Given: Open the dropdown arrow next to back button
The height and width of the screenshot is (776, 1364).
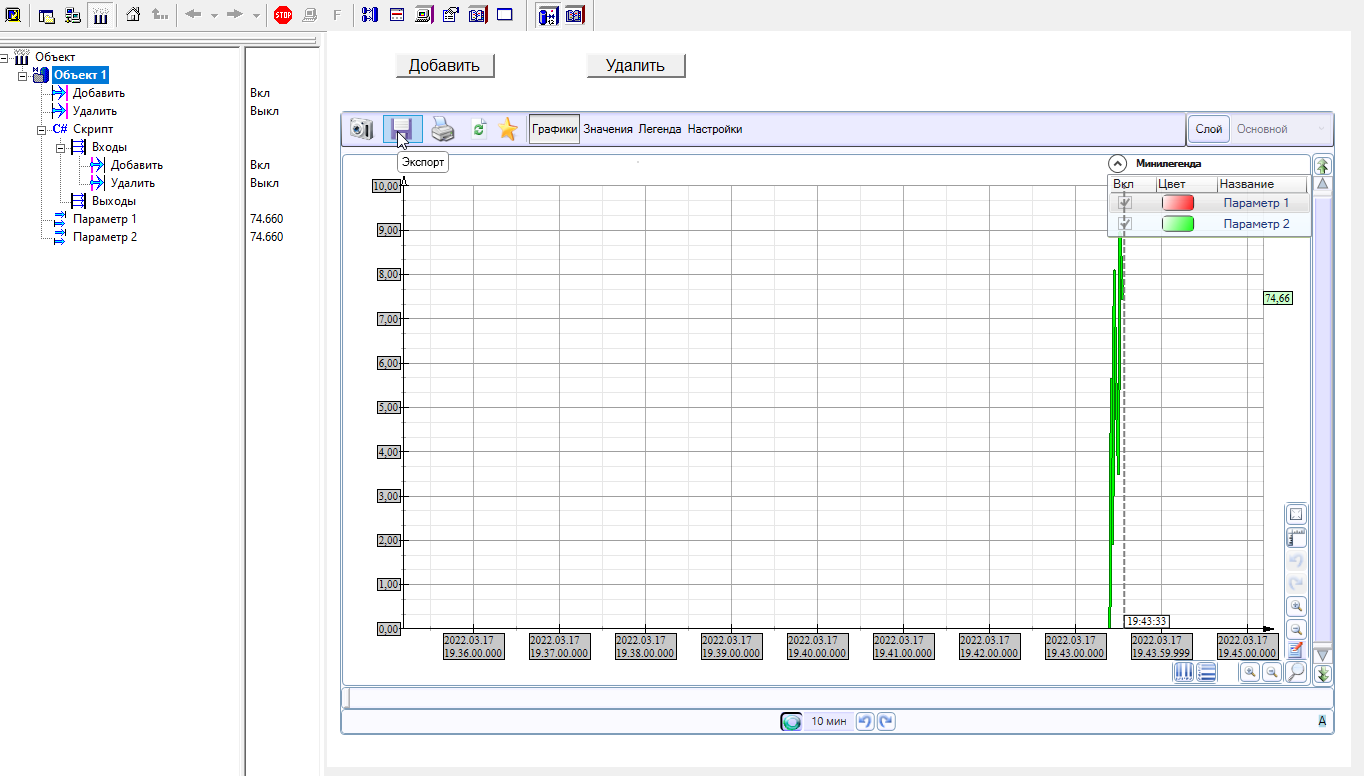Looking at the screenshot, I should pyautogui.click(x=213, y=16).
